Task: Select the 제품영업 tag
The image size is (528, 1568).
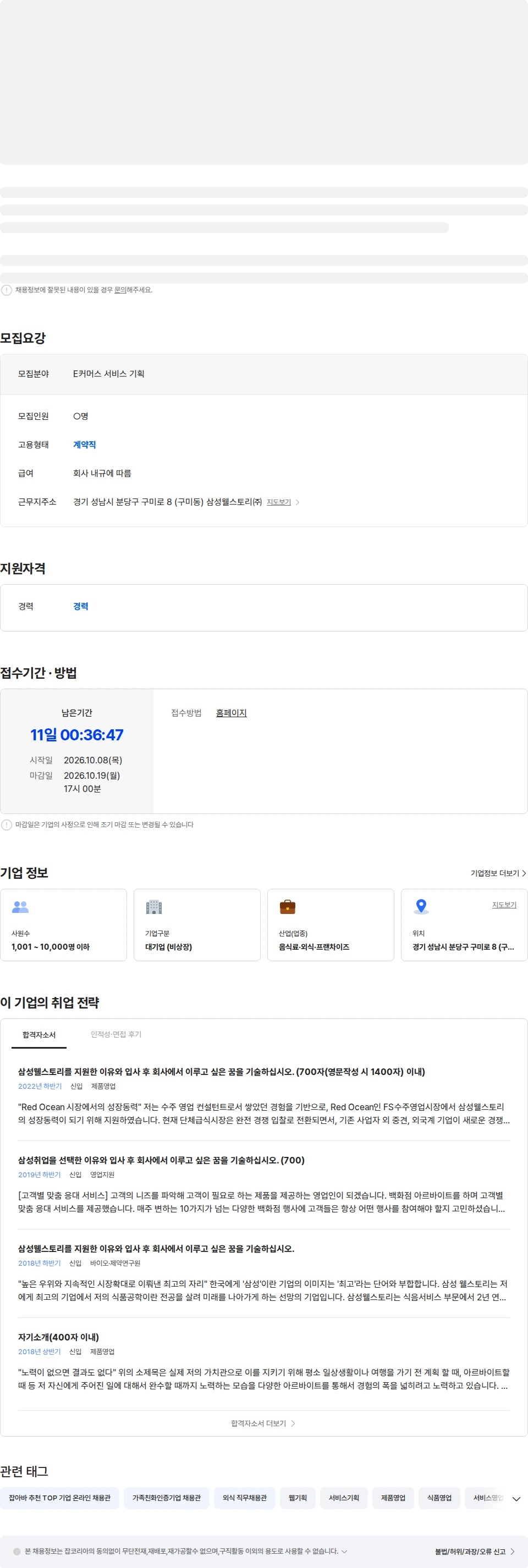Action: (393, 1498)
